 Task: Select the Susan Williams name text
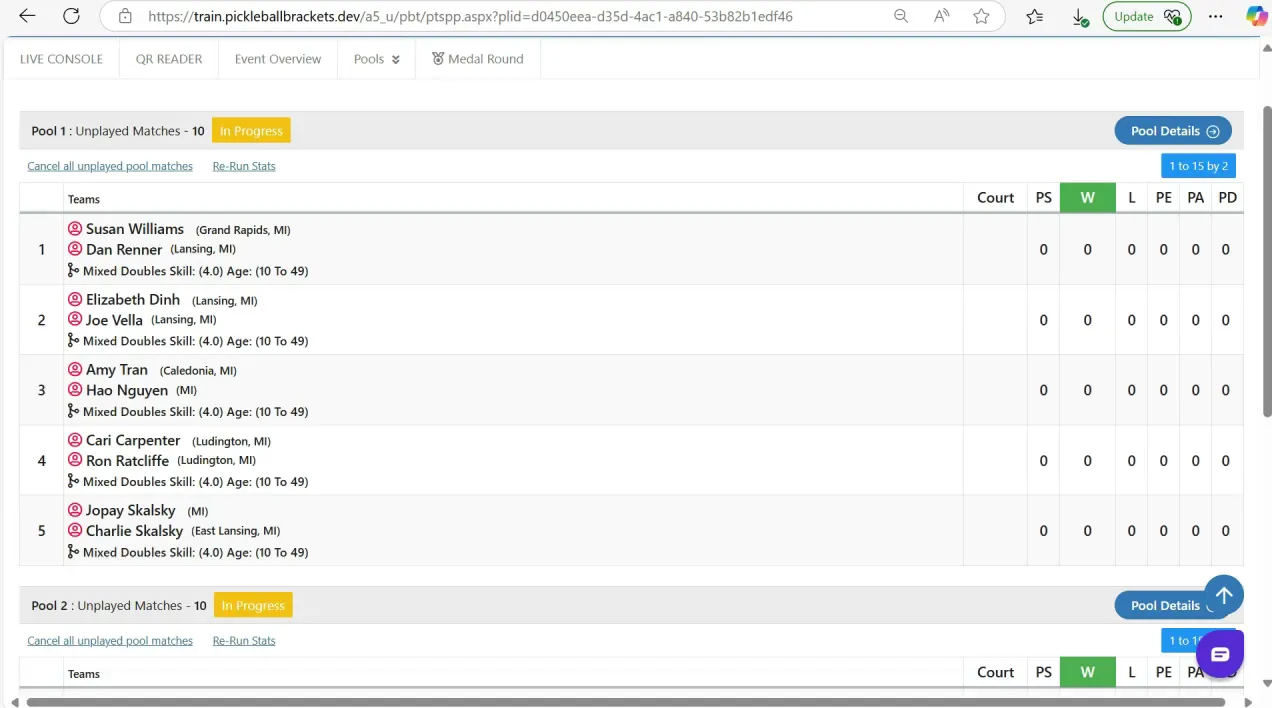coord(135,229)
